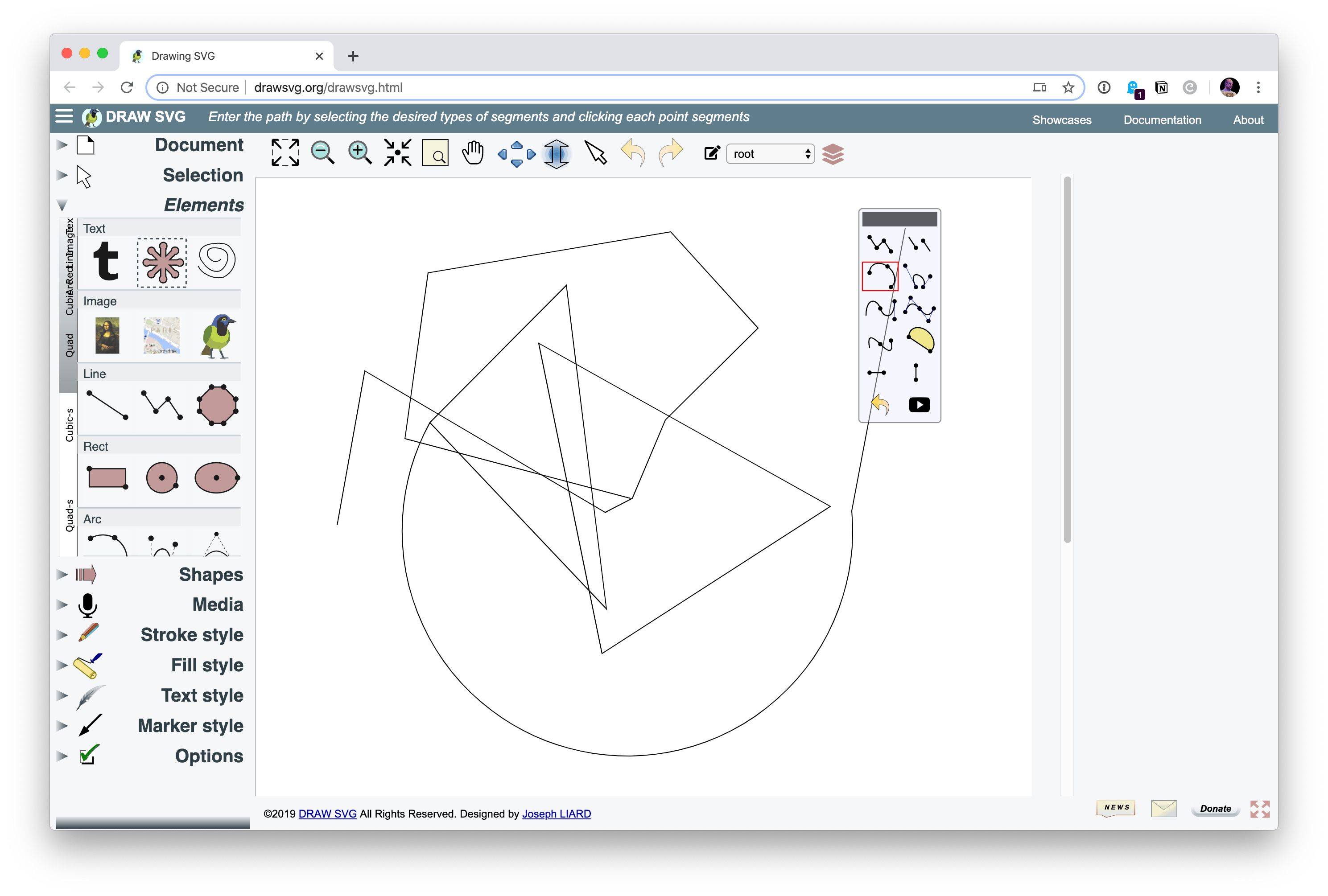Activate the hand pan tool
The width and height of the screenshot is (1328, 896).
pos(473,153)
